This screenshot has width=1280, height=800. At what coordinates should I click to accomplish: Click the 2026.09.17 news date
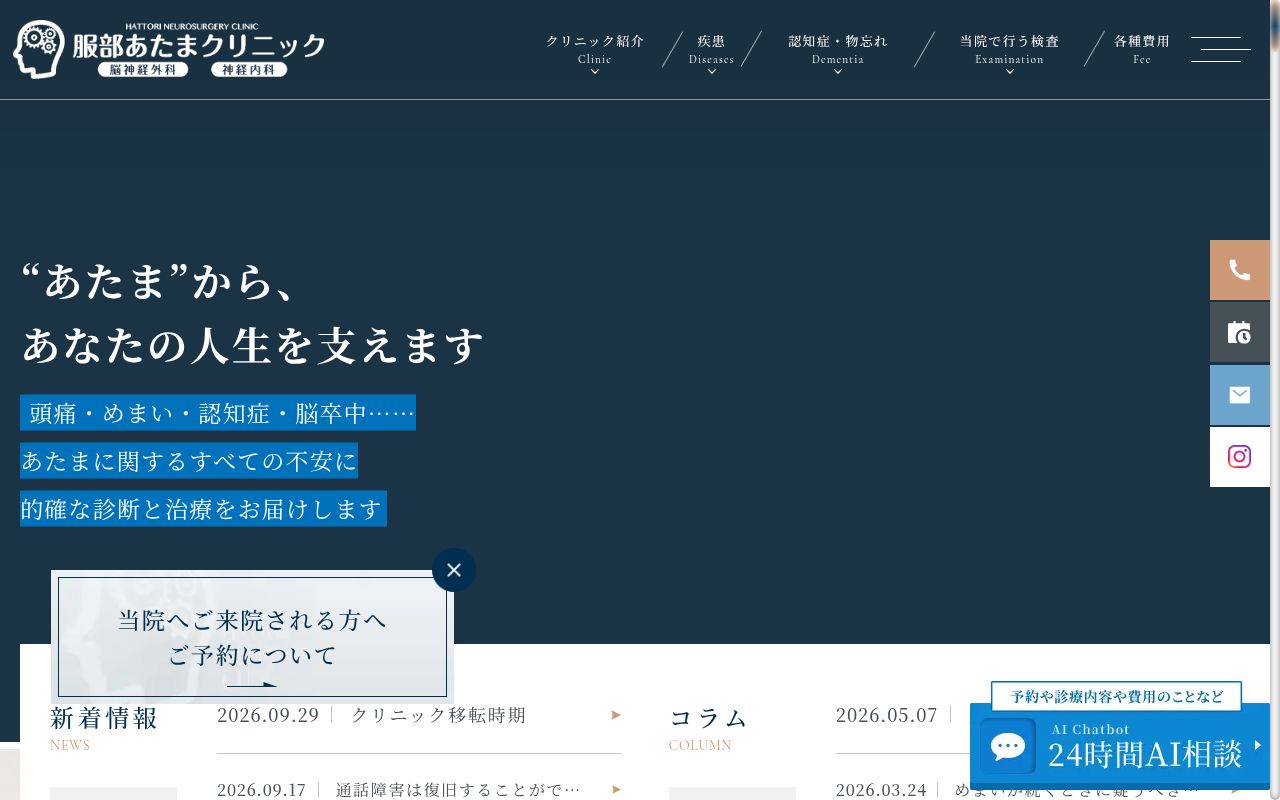262,789
